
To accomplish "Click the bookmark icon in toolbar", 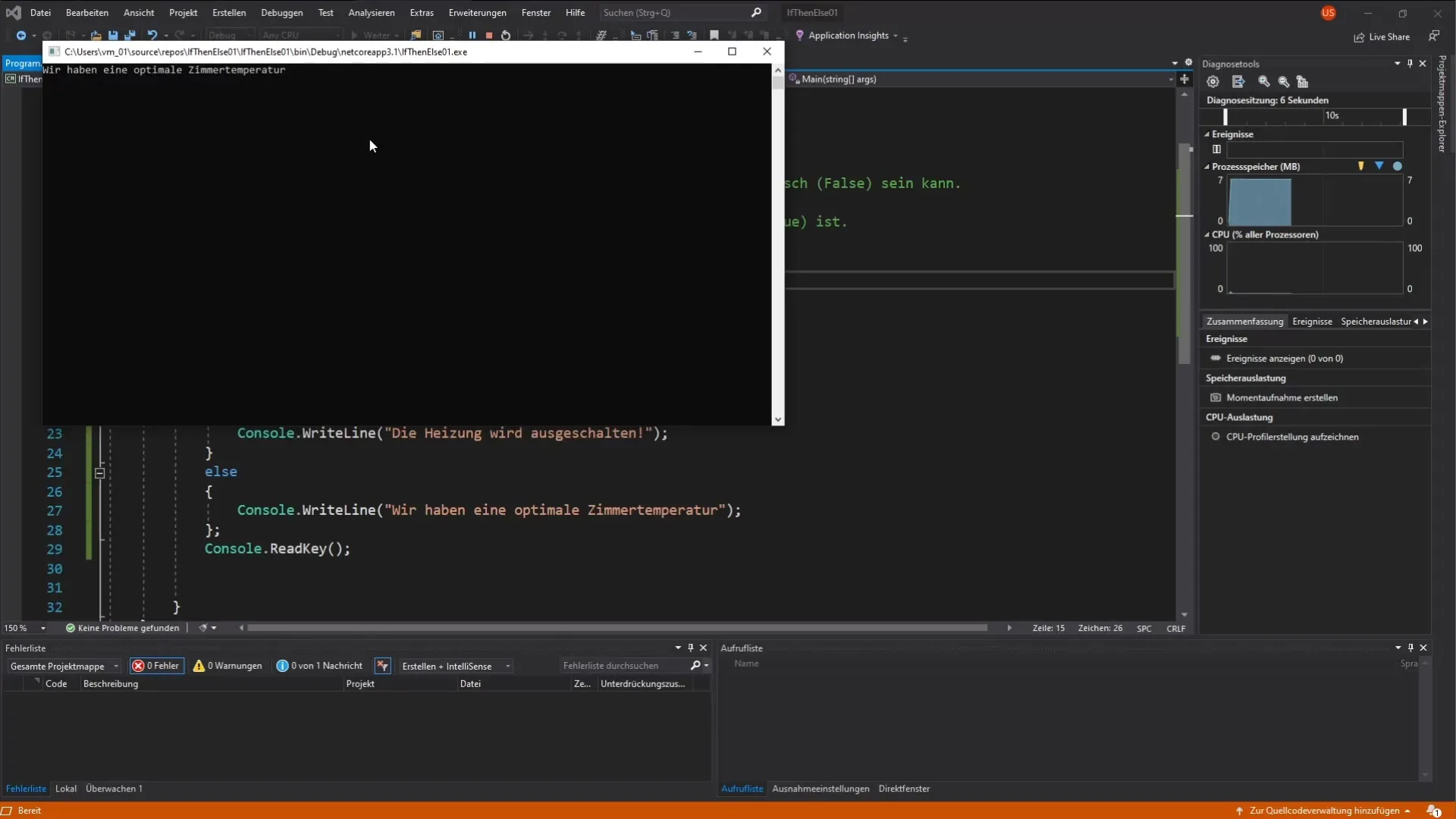I will [714, 35].
